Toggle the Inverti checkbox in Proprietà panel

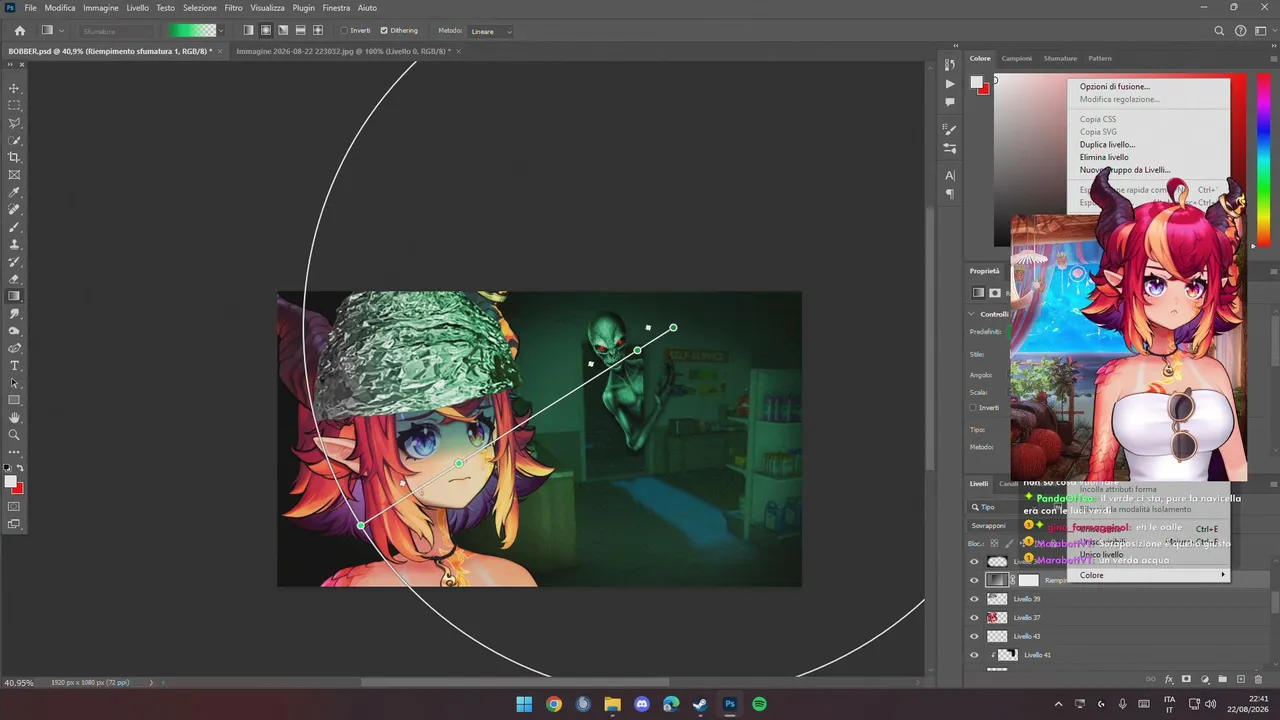tap(973, 408)
